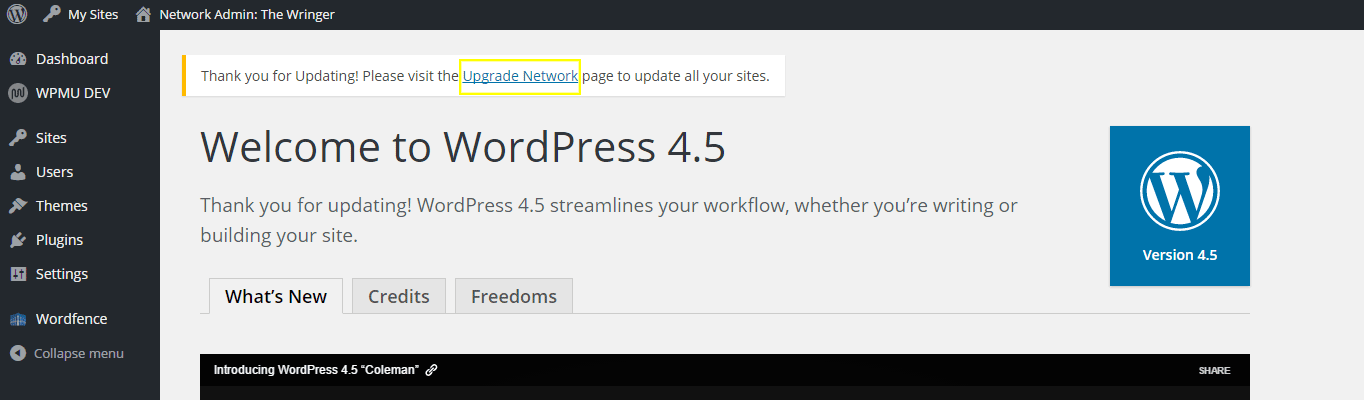This screenshot has height=400, width=1364.
Task: Click the Themes brush icon
Action: tap(18, 206)
